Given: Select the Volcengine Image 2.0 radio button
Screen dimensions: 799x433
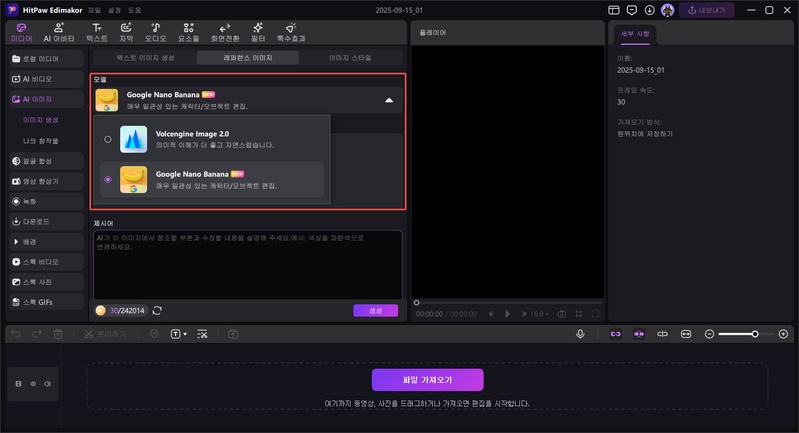Looking at the screenshot, I should point(108,139).
